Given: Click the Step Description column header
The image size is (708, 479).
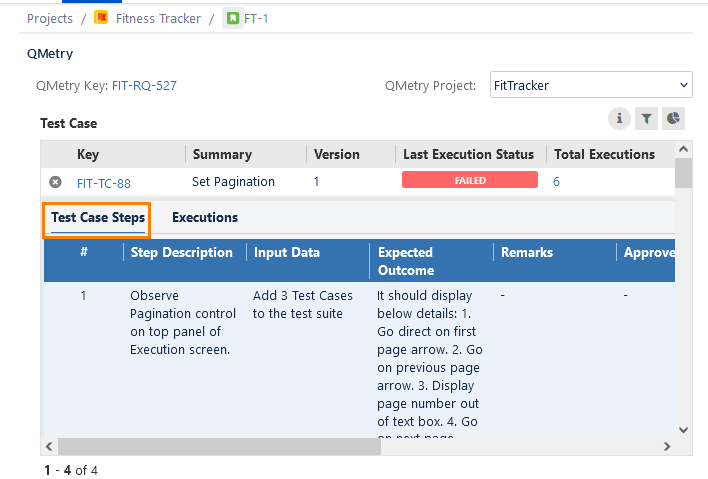Looking at the screenshot, I should point(182,252).
